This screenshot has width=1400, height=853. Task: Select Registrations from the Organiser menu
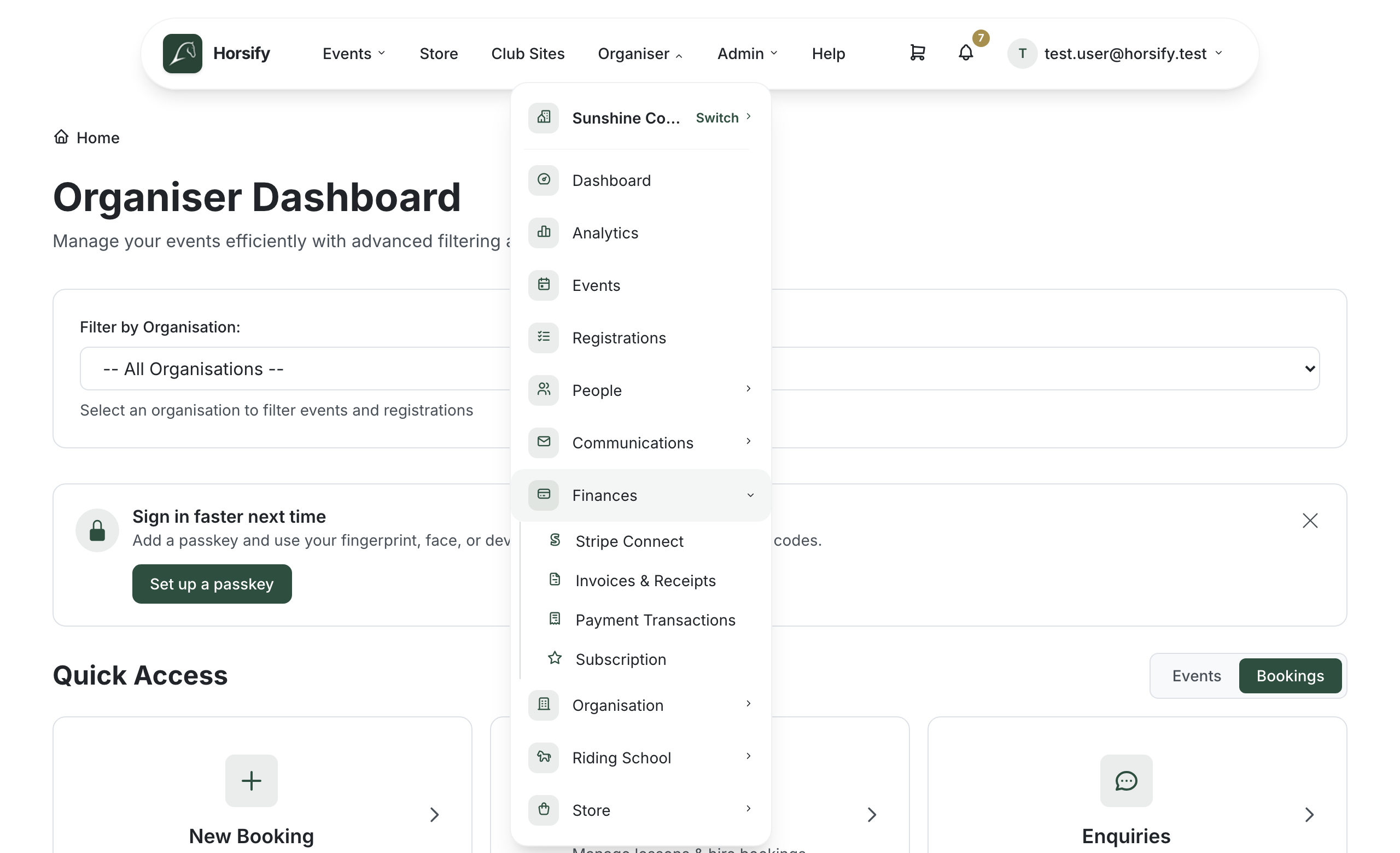(x=640, y=337)
